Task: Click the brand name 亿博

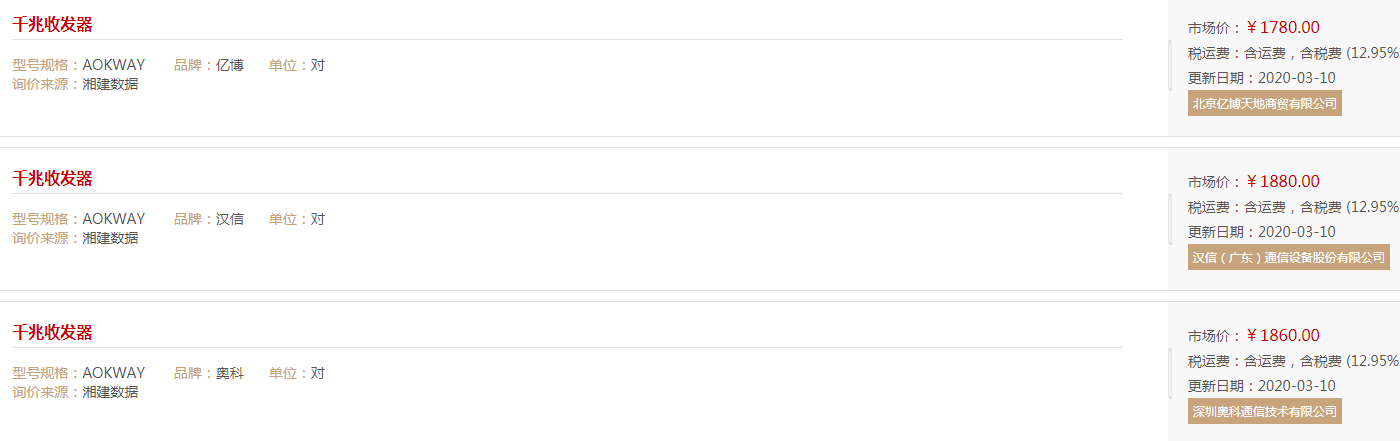Action: [230, 65]
